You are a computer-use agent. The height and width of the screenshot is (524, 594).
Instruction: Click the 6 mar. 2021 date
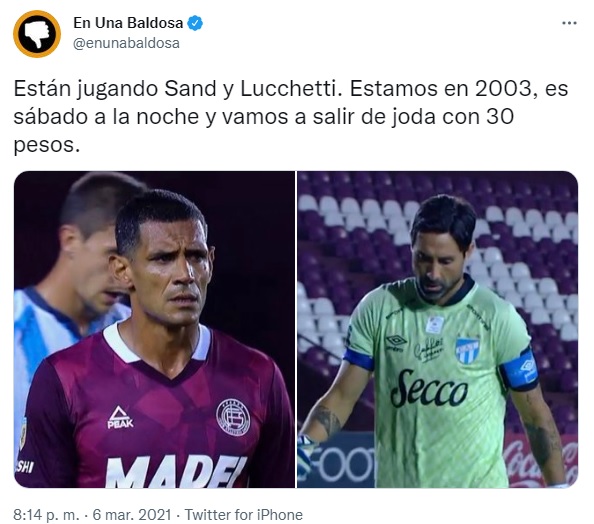pyautogui.click(x=132, y=515)
